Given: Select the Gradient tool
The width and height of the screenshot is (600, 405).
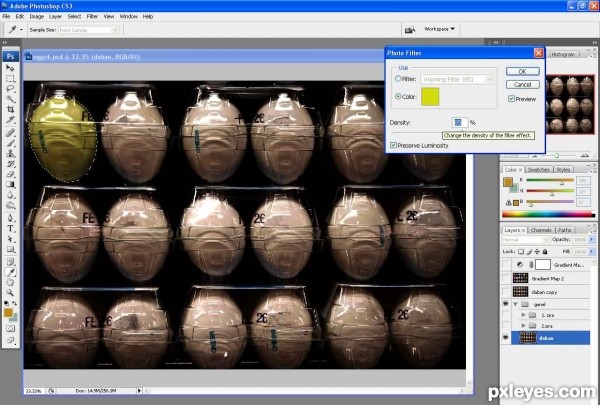Looking at the screenshot, I should point(10,185).
